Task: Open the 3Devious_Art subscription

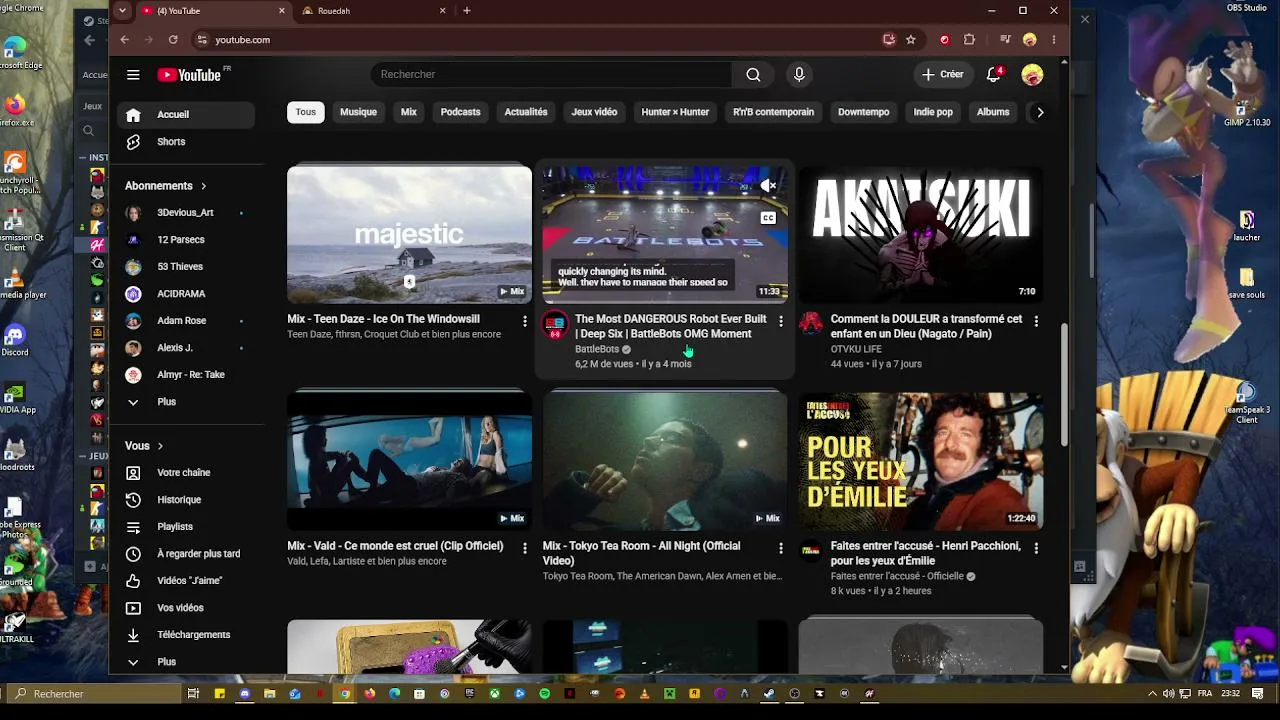Action: 187,213
